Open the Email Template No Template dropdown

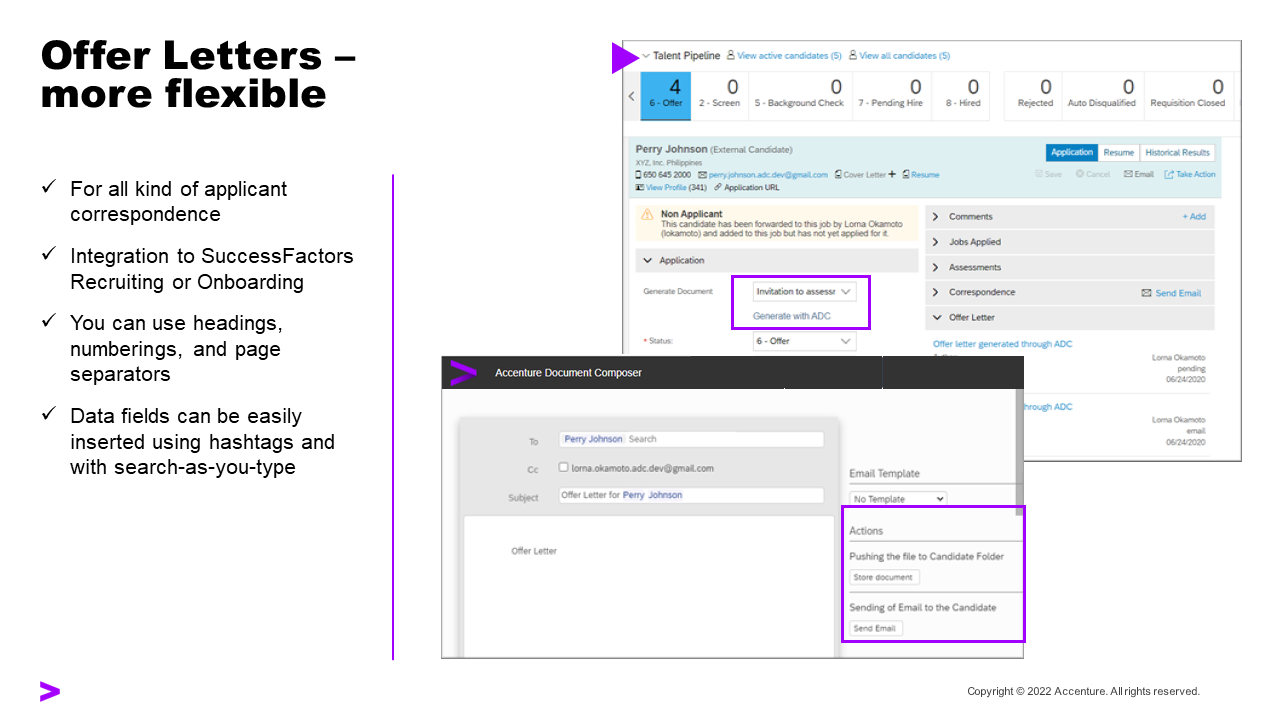(x=898, y=498)
